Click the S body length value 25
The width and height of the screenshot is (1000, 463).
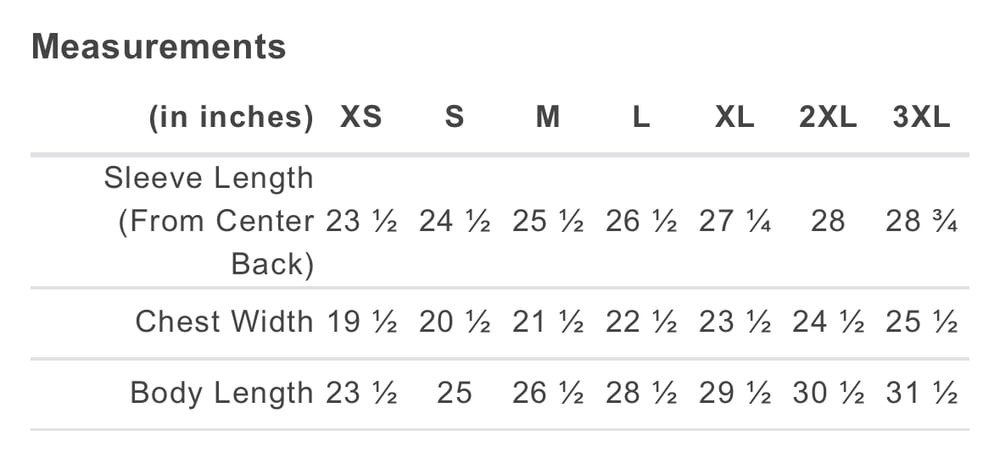454,393
